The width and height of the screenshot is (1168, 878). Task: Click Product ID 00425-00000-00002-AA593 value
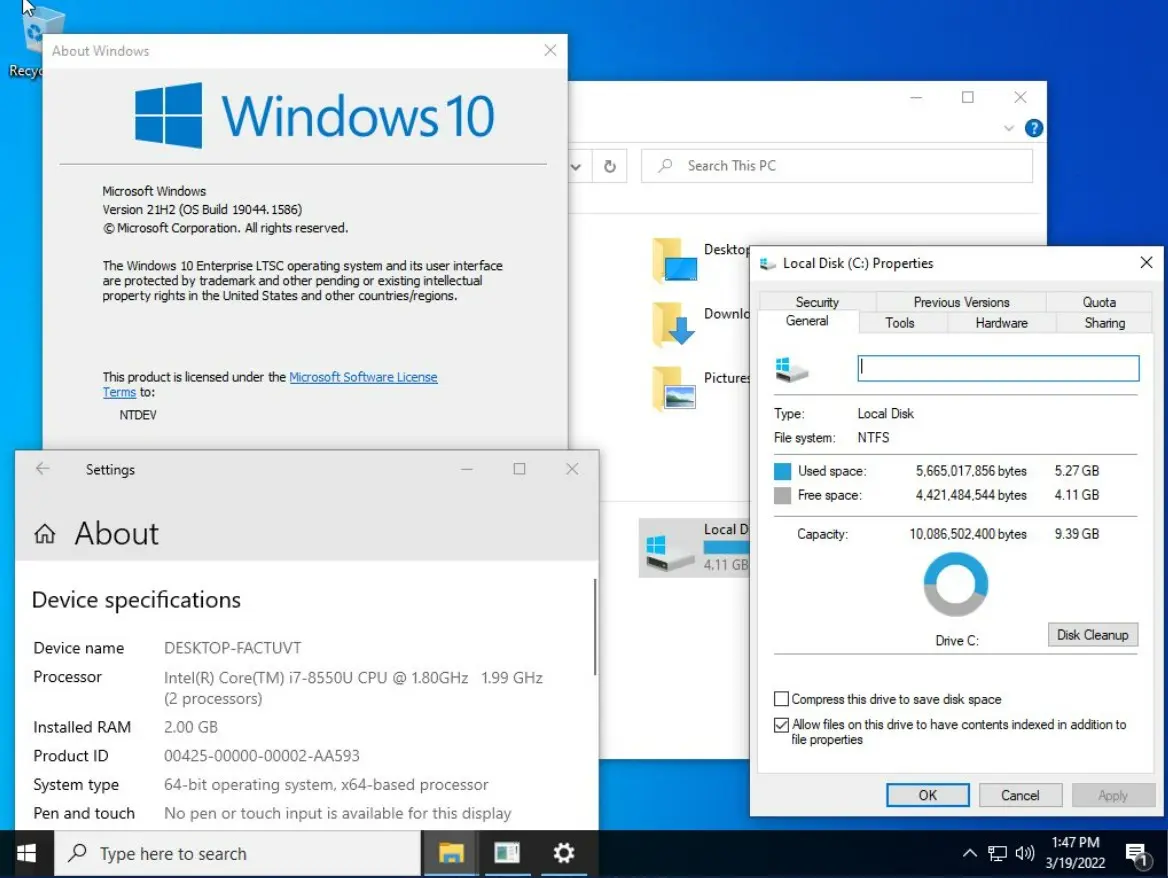261,756
